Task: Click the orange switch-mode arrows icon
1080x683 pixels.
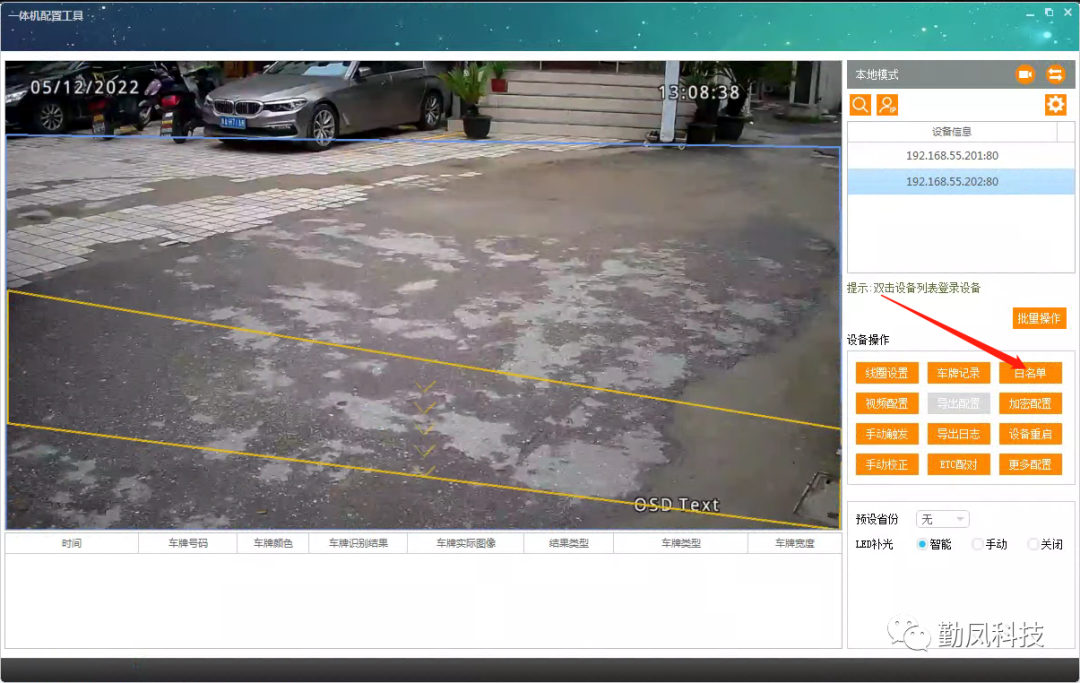Action: click(x=1055, y=74)
